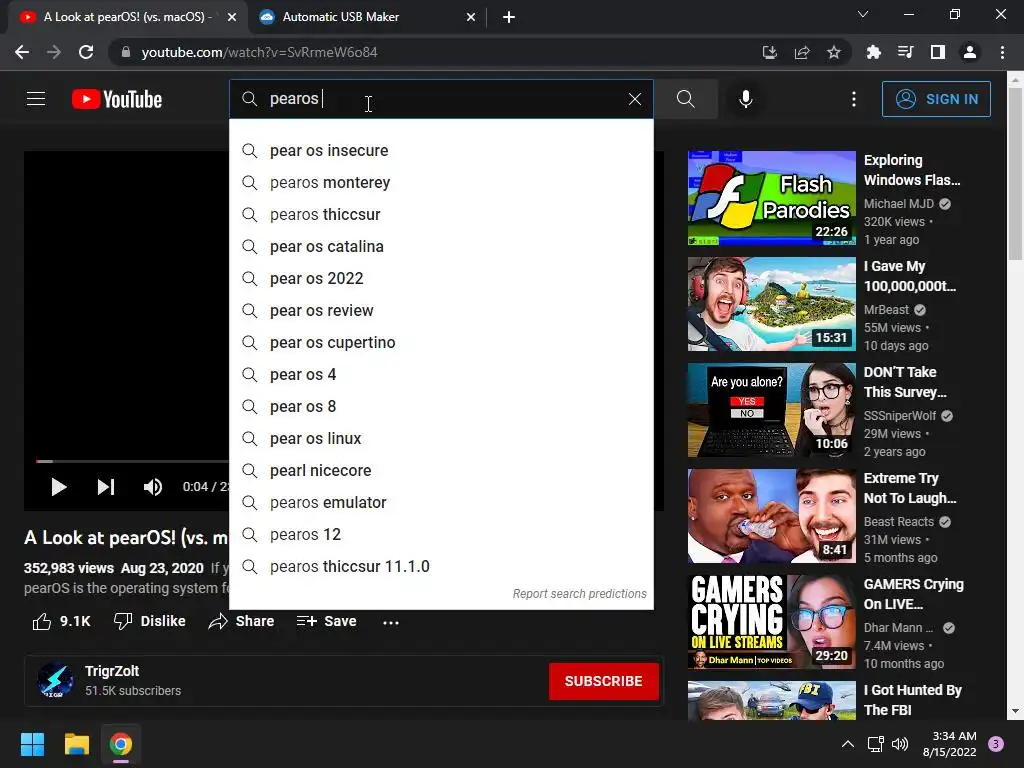Open Chrome media controls icon

[905, 52]
